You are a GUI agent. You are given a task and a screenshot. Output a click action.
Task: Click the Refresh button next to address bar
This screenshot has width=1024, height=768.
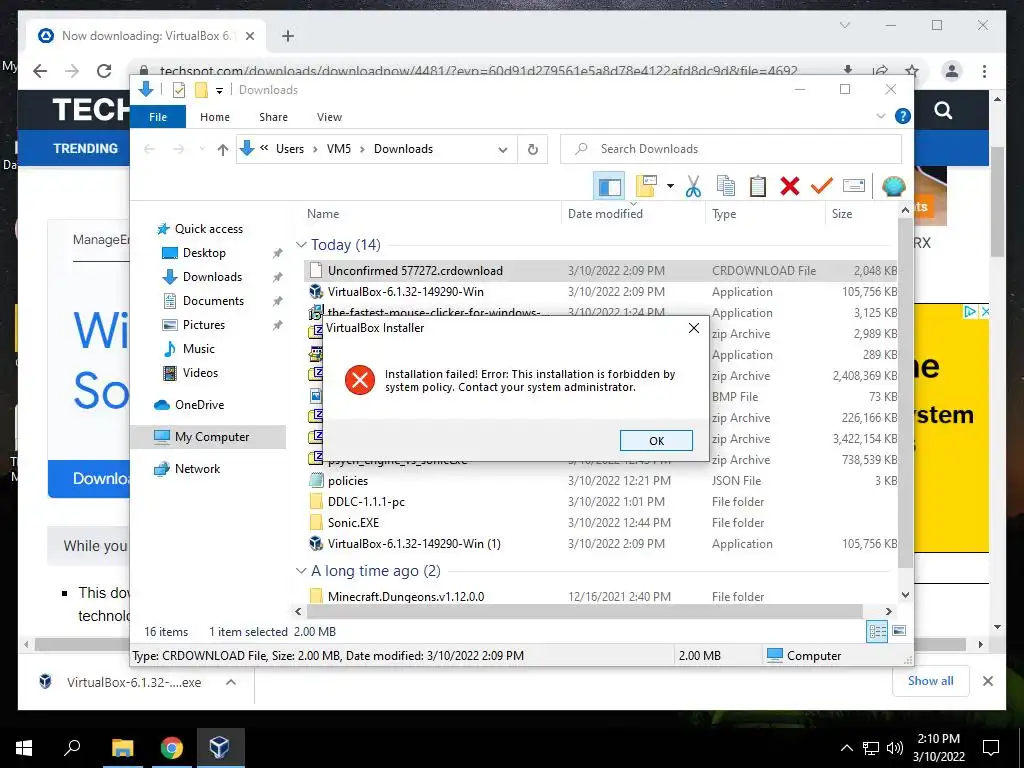533,150
